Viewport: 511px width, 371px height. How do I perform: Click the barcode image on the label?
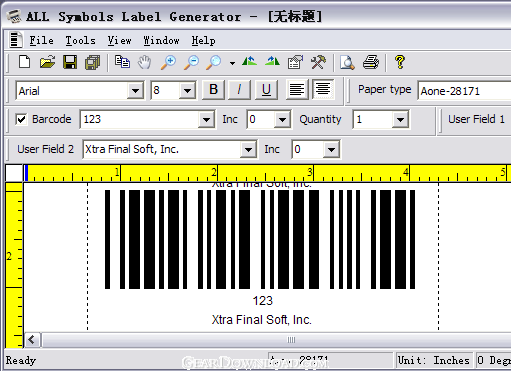click(x=260, y=239)
